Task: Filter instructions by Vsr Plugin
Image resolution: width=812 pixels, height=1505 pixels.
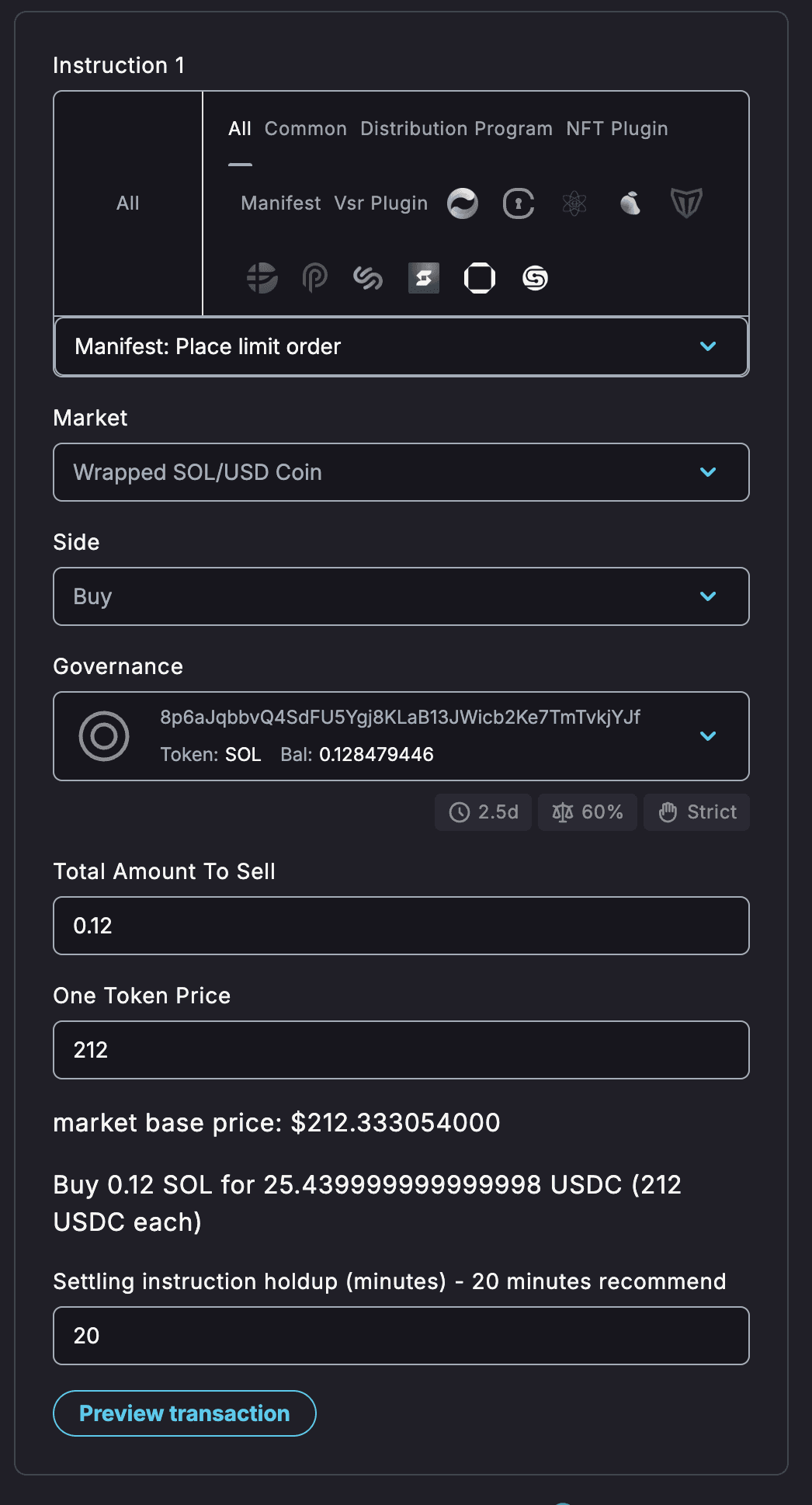Action: point(380,203)
